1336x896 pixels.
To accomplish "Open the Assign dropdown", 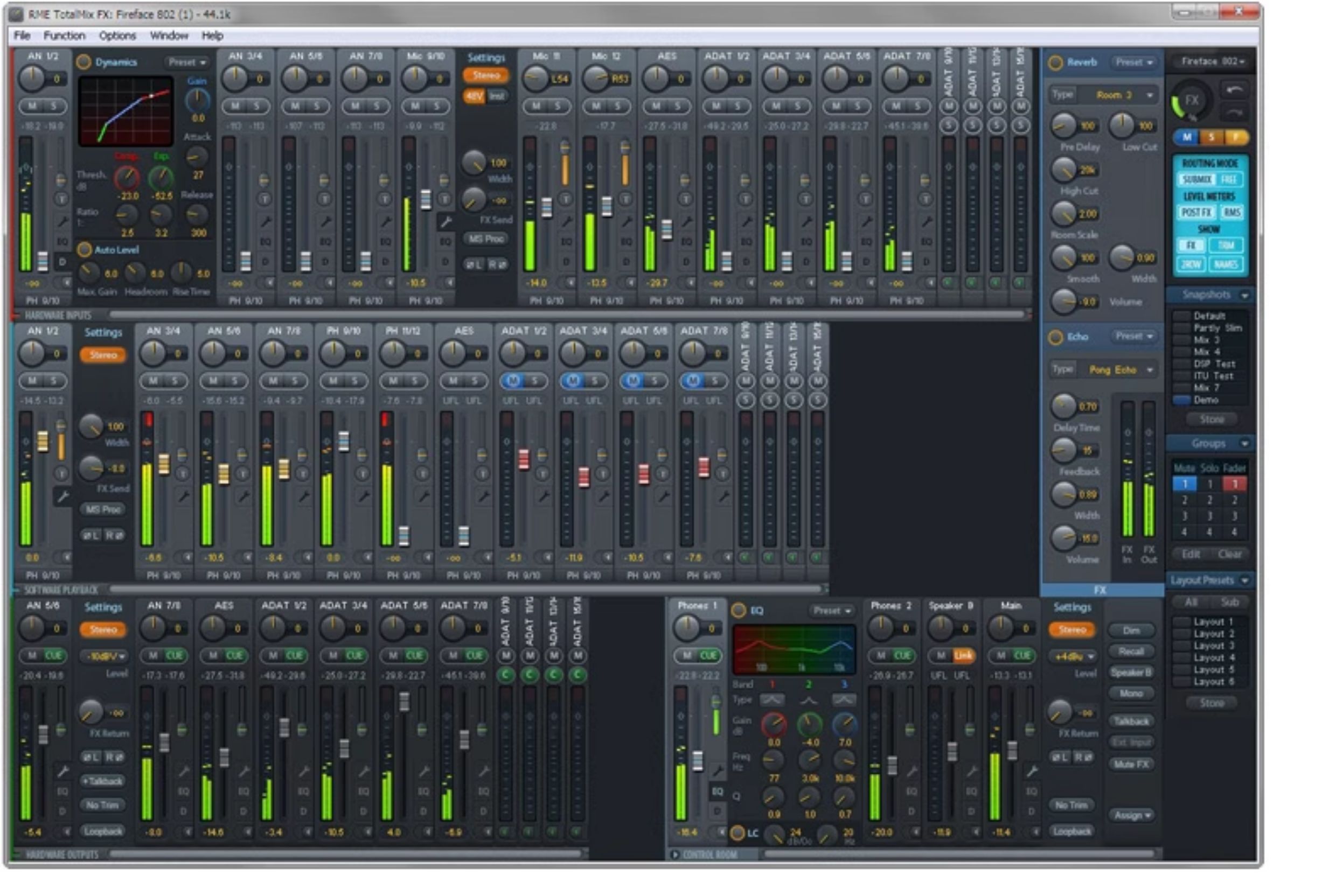I will pyautogui.click(x=1132, y=815).
